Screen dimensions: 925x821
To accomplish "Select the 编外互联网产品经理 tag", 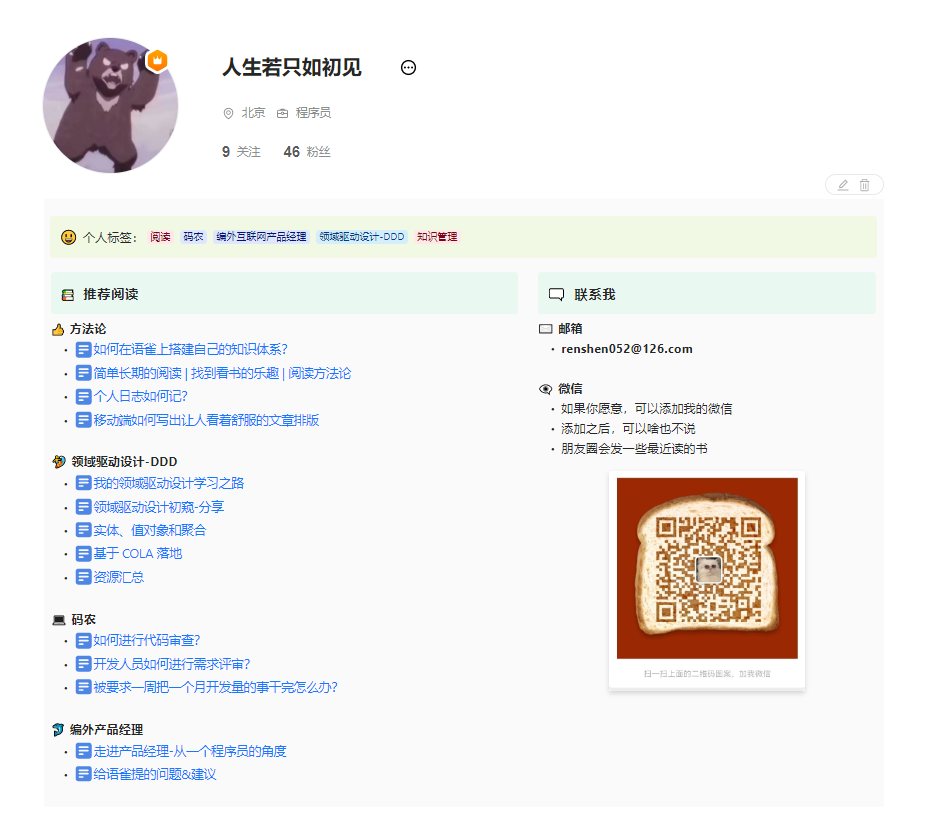I will (x=261, y=237).
